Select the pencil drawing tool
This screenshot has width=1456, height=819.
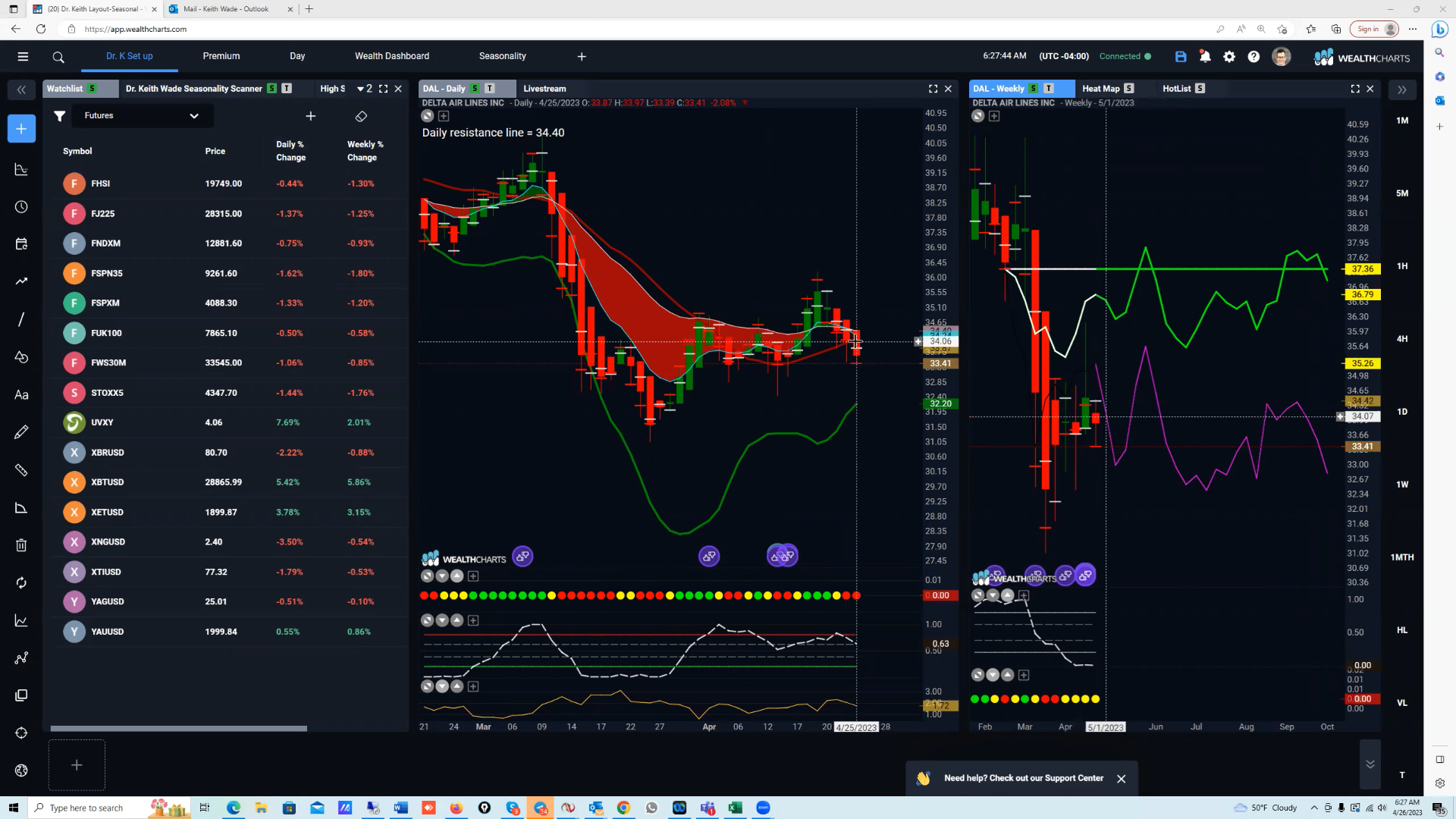[21, 432]
